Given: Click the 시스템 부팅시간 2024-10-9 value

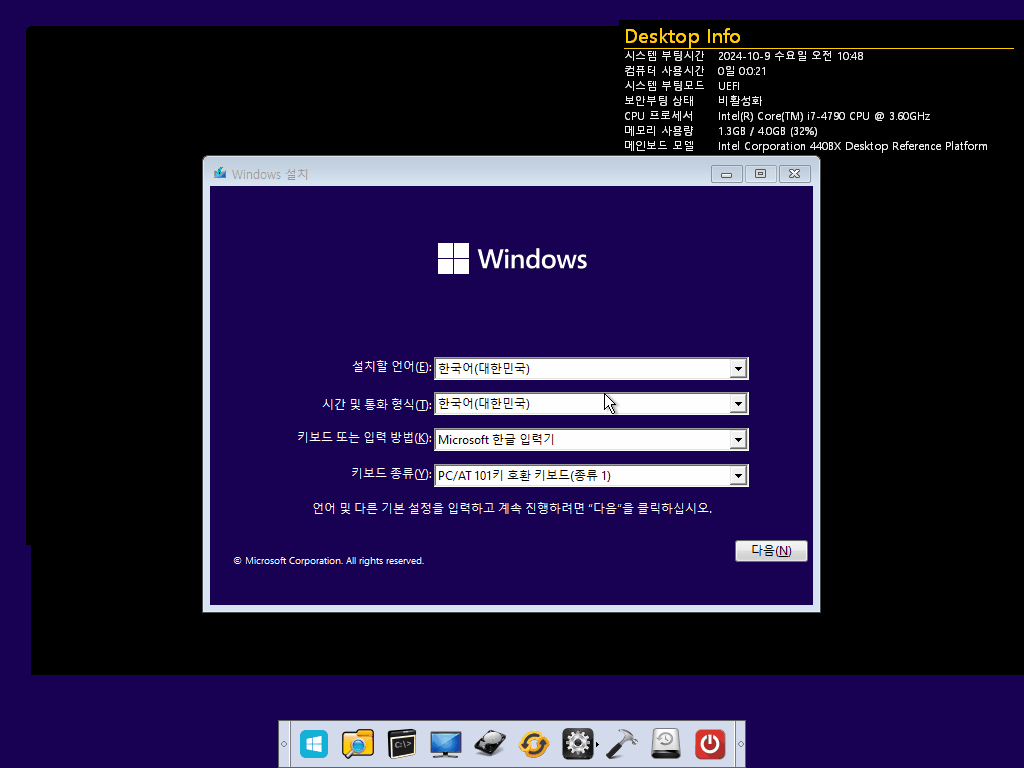Looking at the screenshot, I should tap(790, 56).
